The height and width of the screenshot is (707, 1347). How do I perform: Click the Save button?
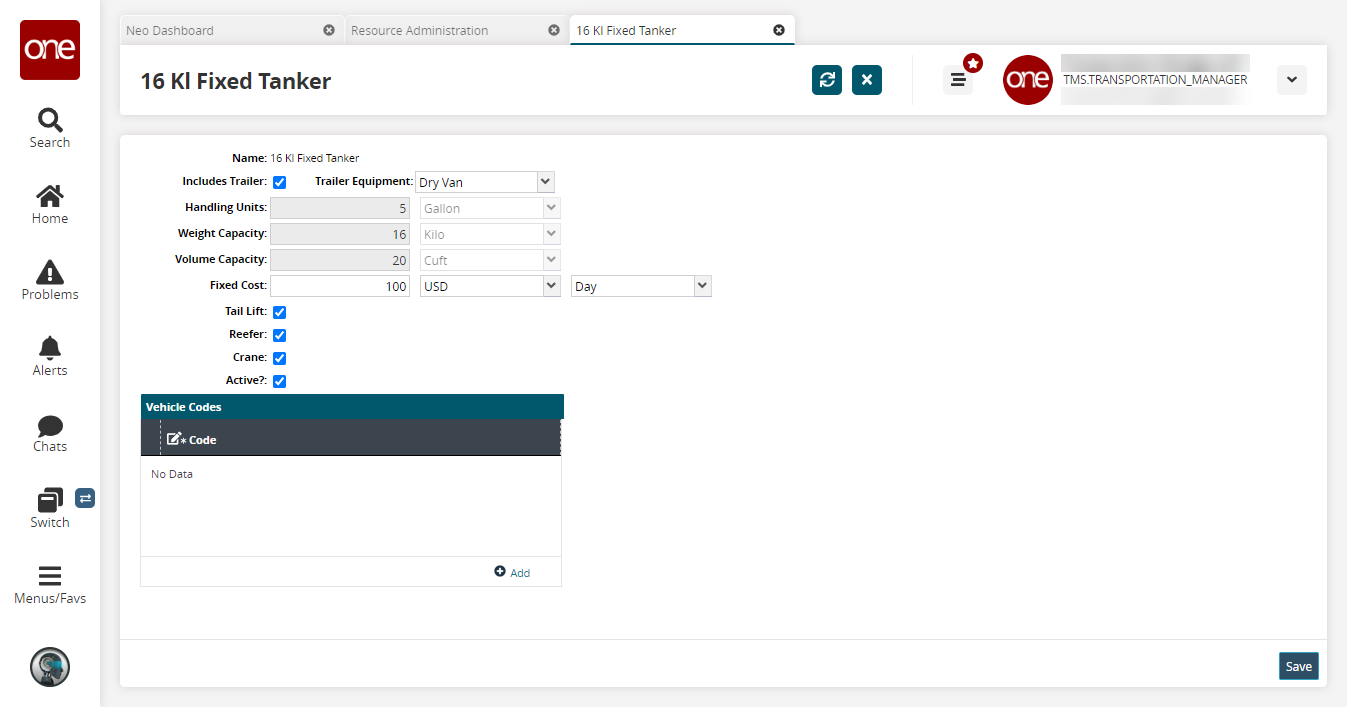[1299, 666]
